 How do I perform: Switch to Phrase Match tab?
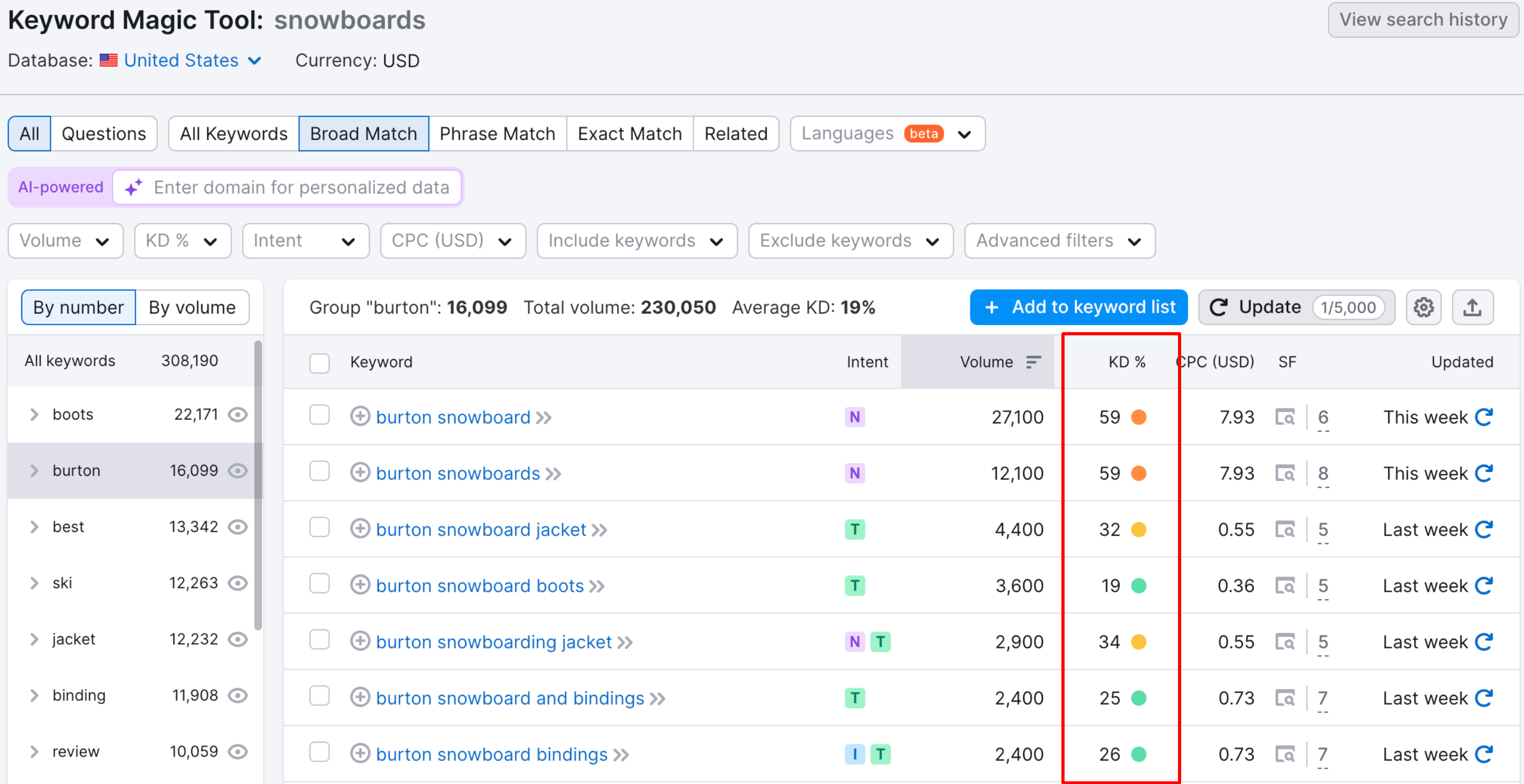(497, 133)
